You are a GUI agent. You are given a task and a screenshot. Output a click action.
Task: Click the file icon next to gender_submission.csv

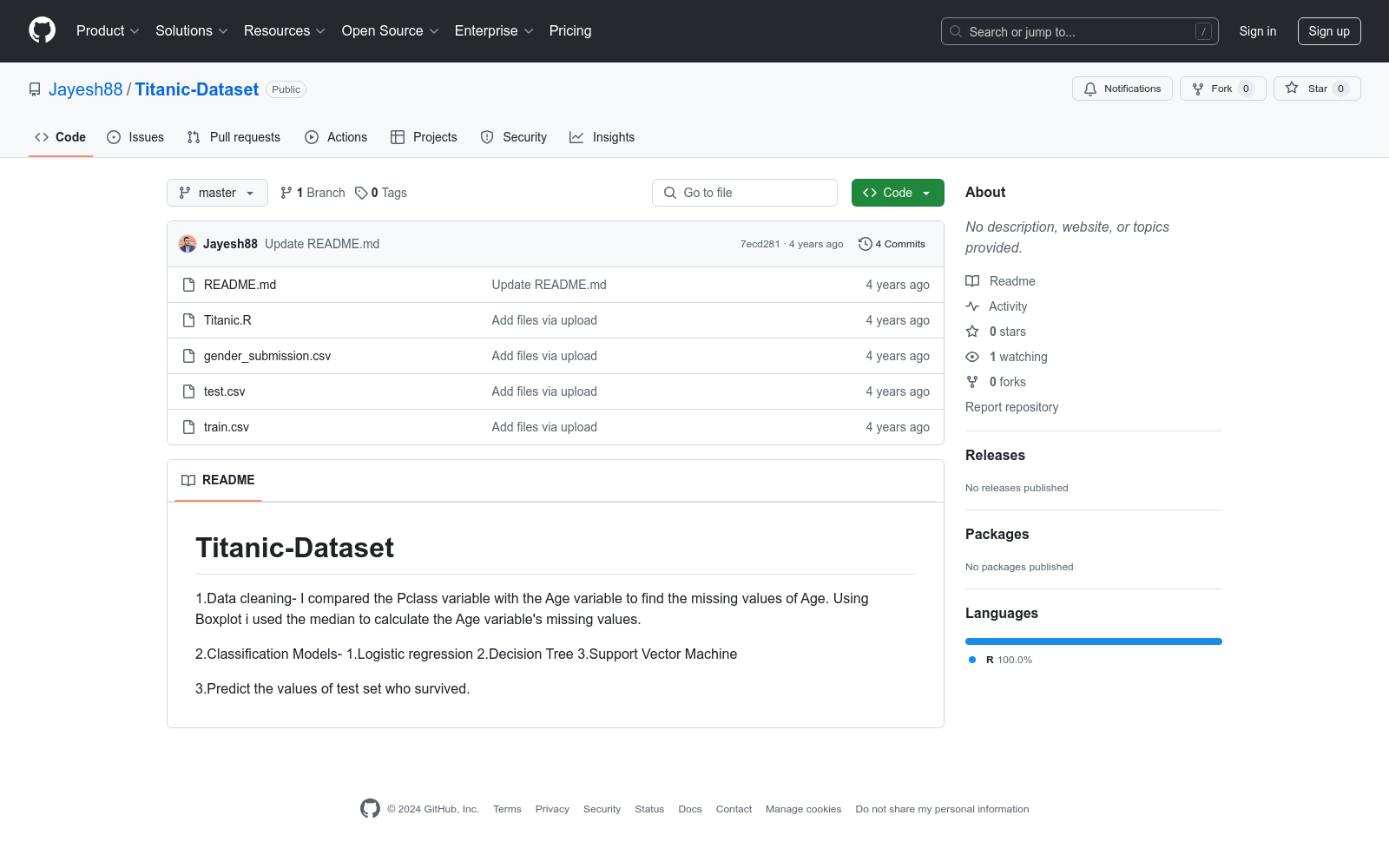tap(188, 356)
